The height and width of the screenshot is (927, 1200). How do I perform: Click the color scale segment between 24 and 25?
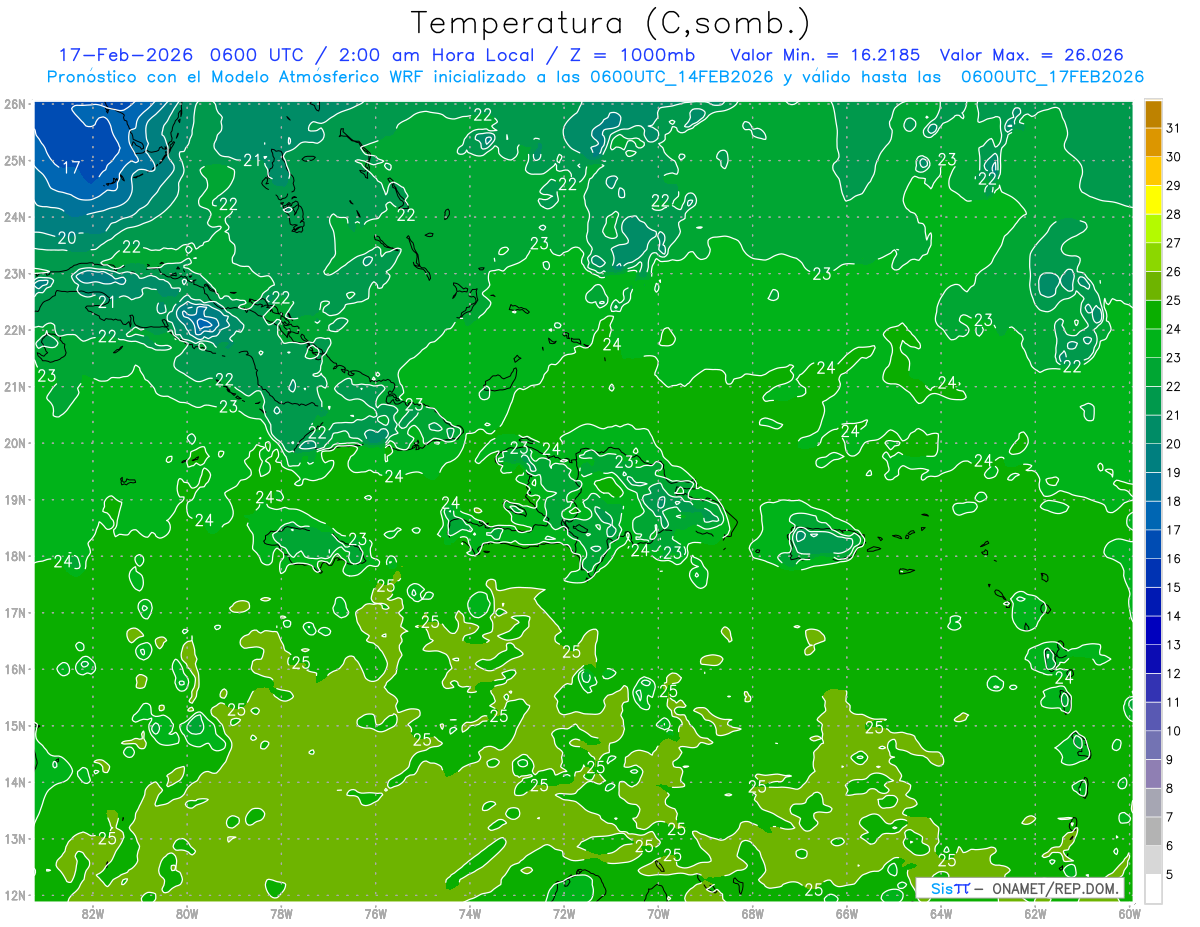coord(1153,315)
